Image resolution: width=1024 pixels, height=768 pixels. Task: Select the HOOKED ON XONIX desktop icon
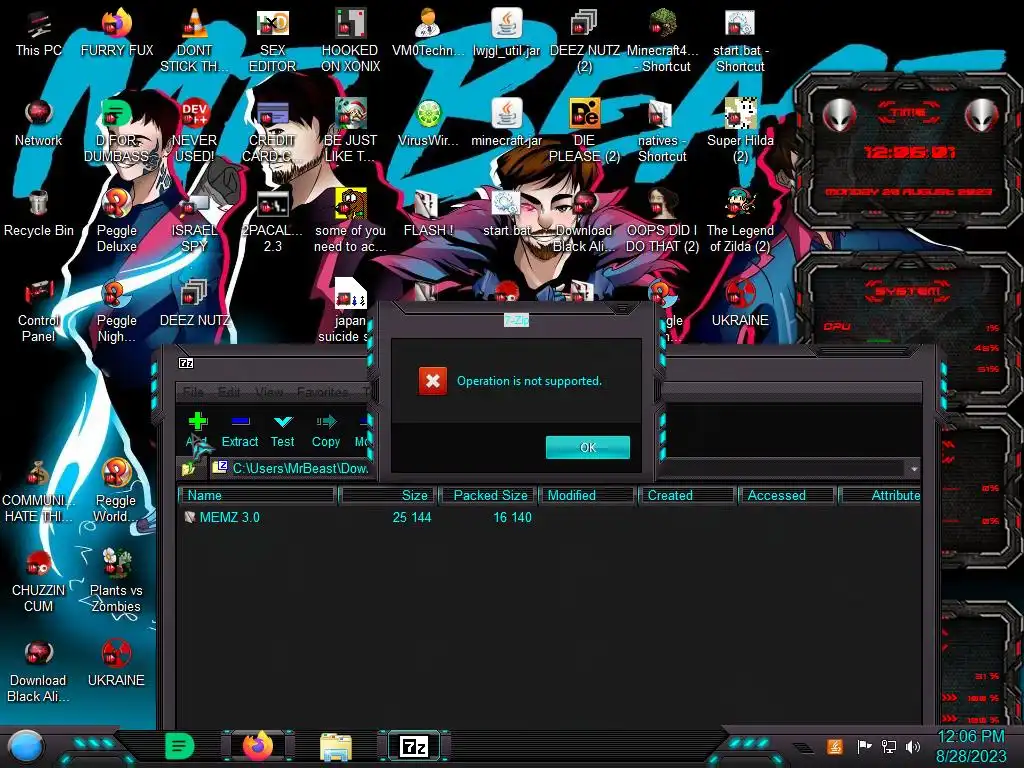pyautogui.click(x=350, y=40)
